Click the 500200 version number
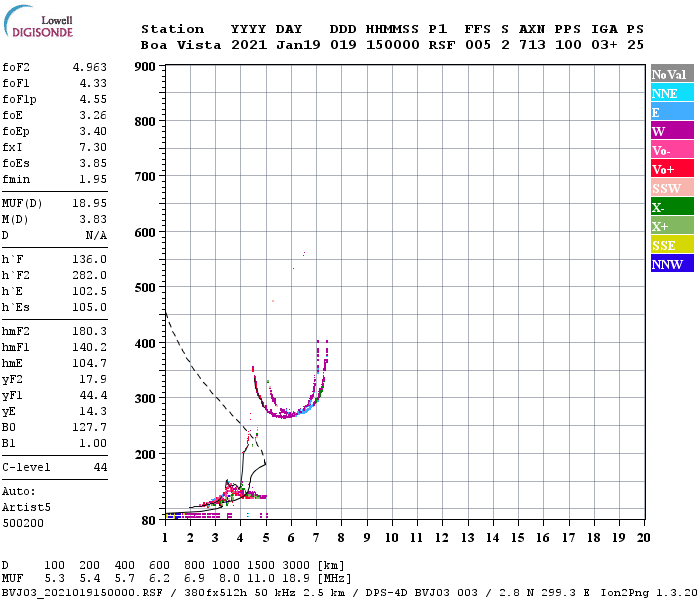Image resolution: width=700 pixels, height=600 pixels. pyautogui.click(x=23, y=523)
